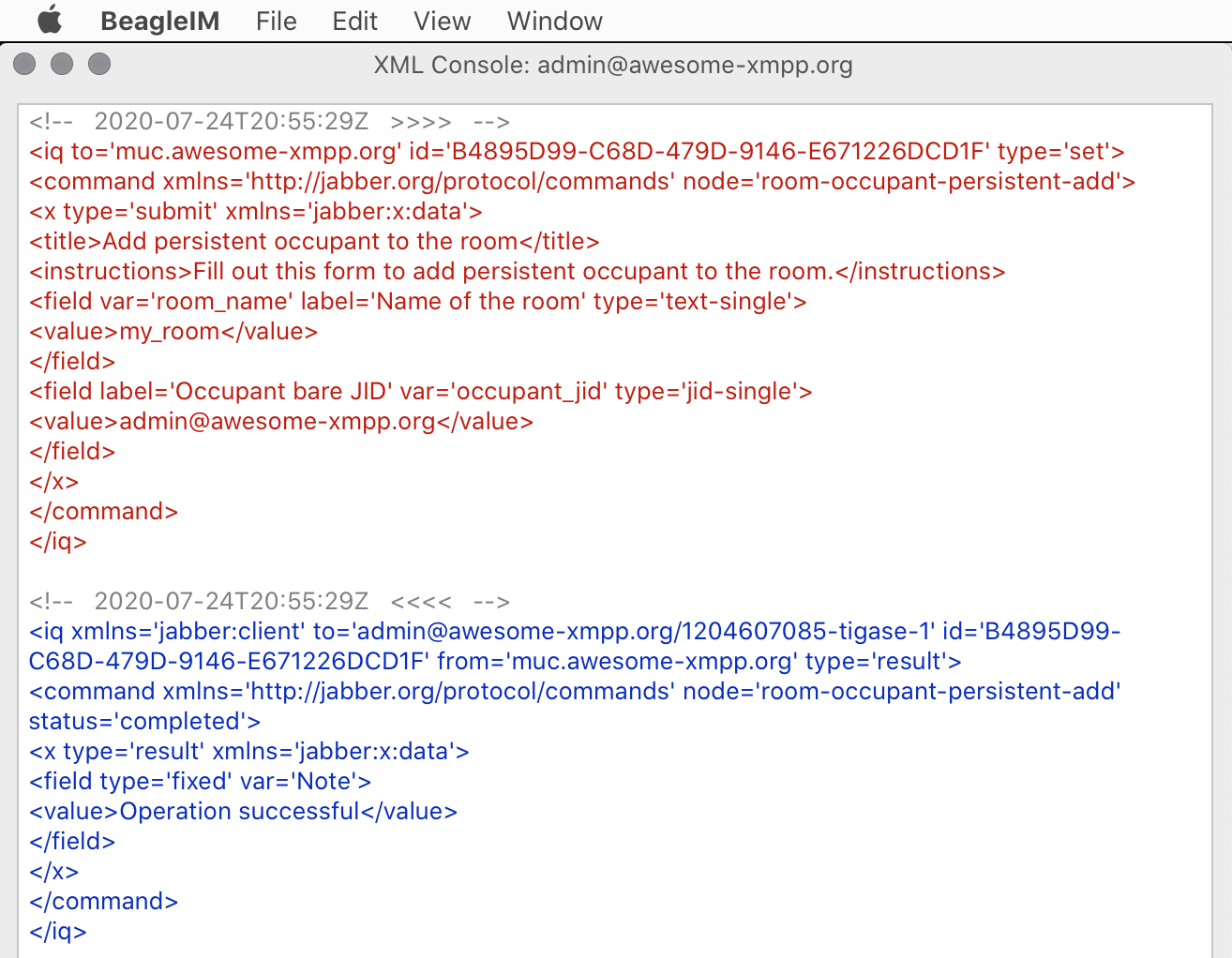Click the blue closing </field> tag
The height and width of the screenshot is (958, 1232).
72,842
